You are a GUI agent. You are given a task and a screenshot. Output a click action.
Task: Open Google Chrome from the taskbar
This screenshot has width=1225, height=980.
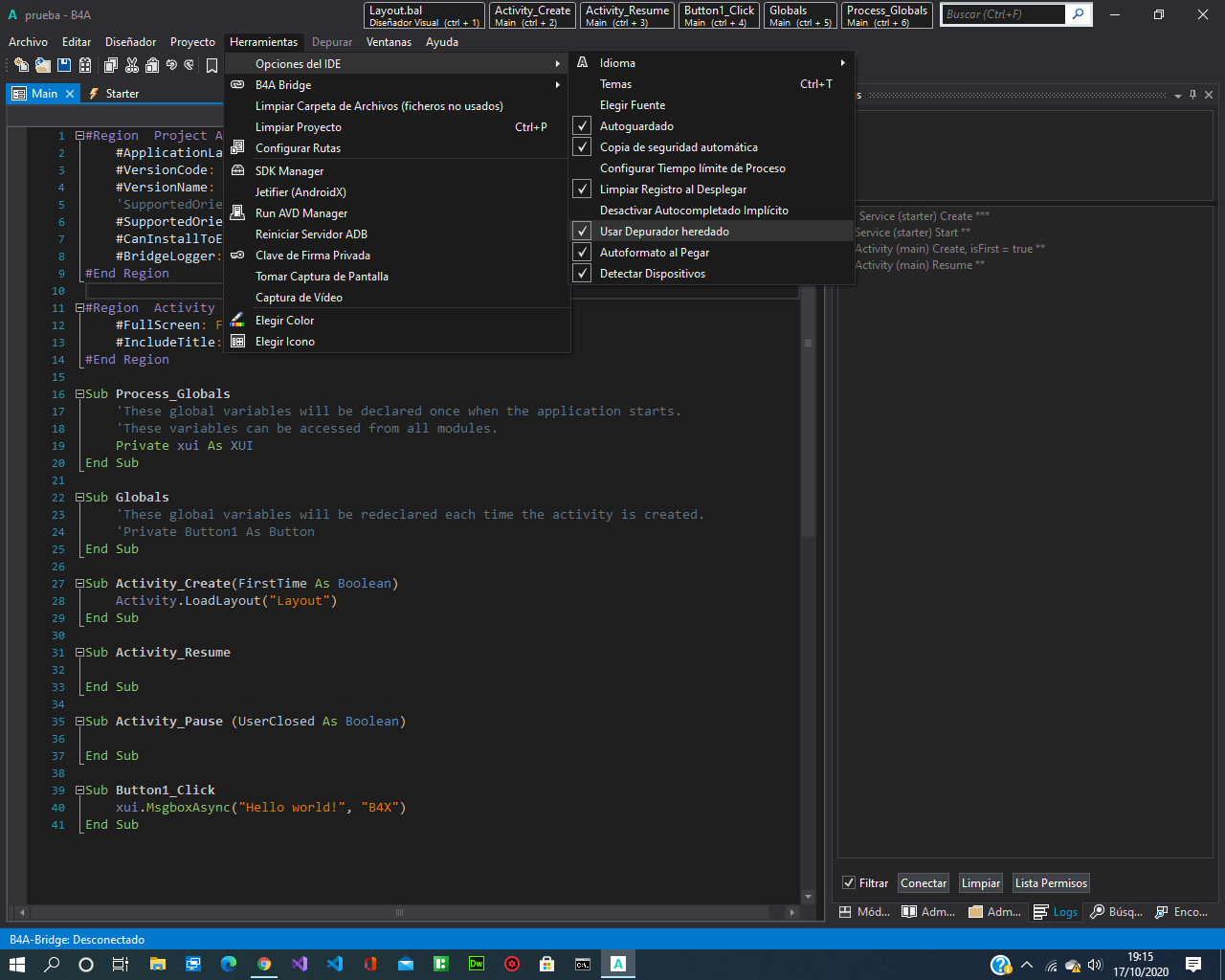pos(264,964)
